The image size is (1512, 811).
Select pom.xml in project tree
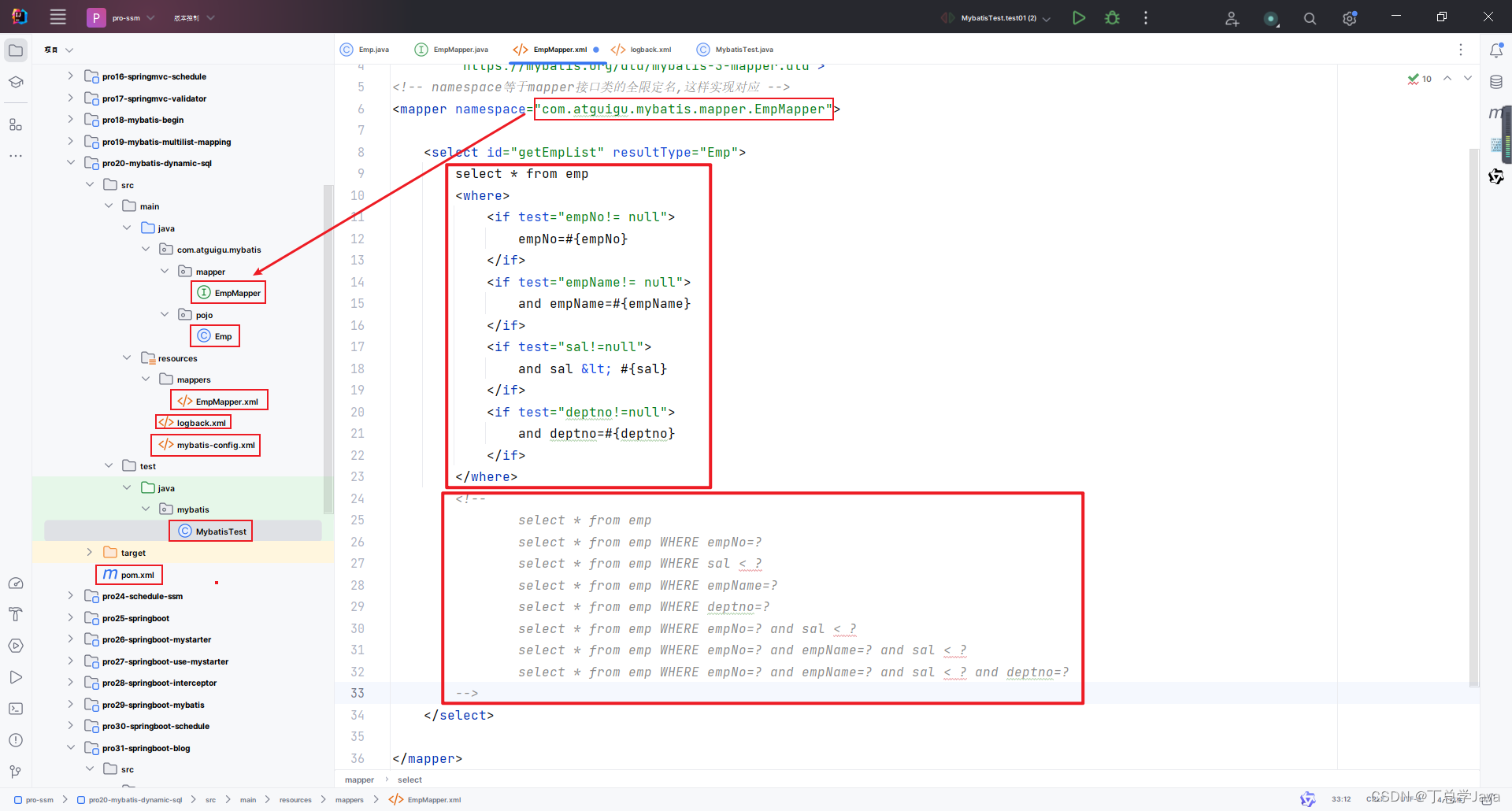click(129, 575)
